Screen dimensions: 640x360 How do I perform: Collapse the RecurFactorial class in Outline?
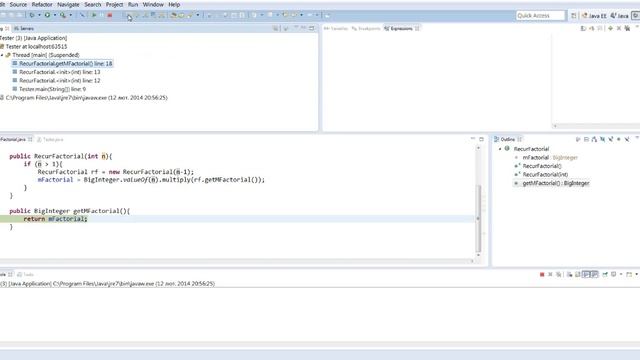[500, 149]
